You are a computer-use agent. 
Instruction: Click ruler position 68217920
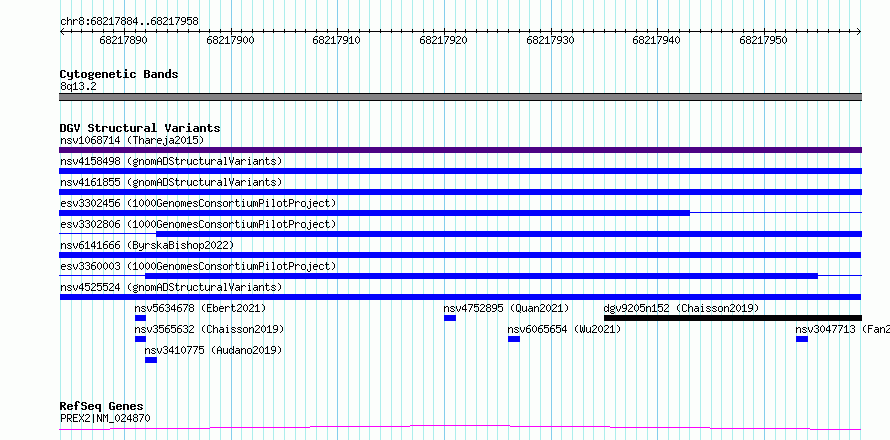click(443, 40)
